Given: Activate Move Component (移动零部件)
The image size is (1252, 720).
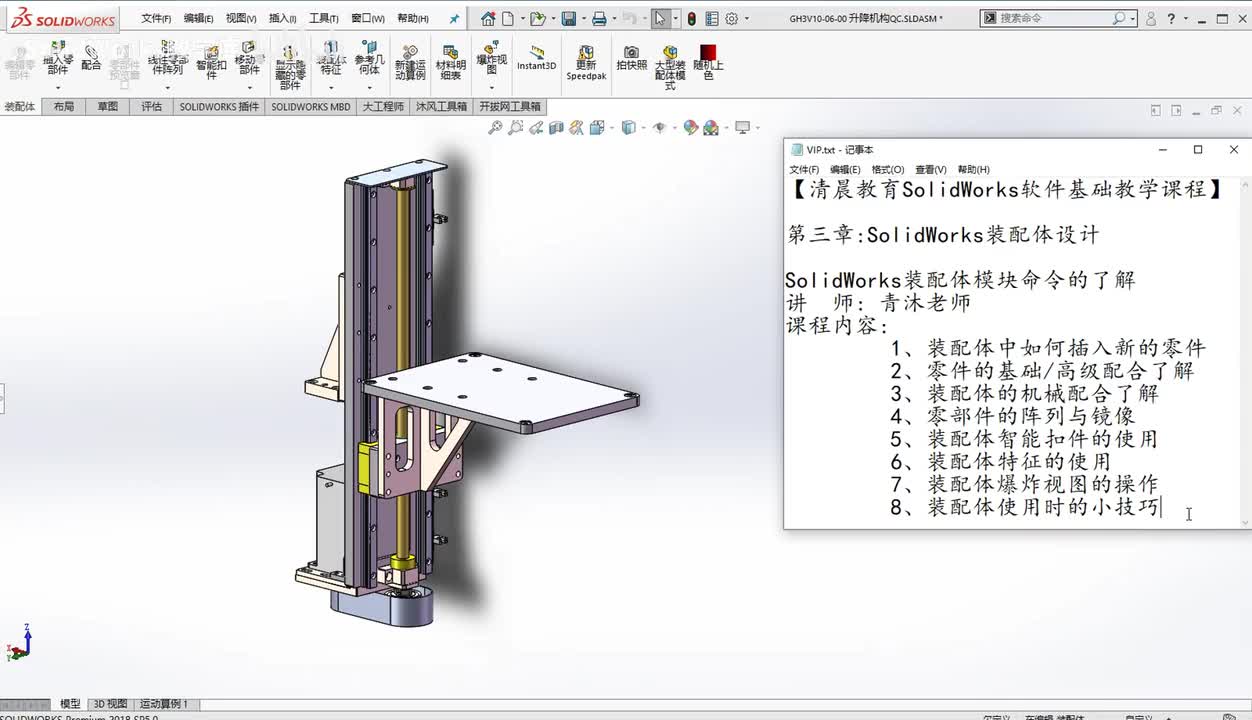Looking at the screenshot, I should (248, 58).
